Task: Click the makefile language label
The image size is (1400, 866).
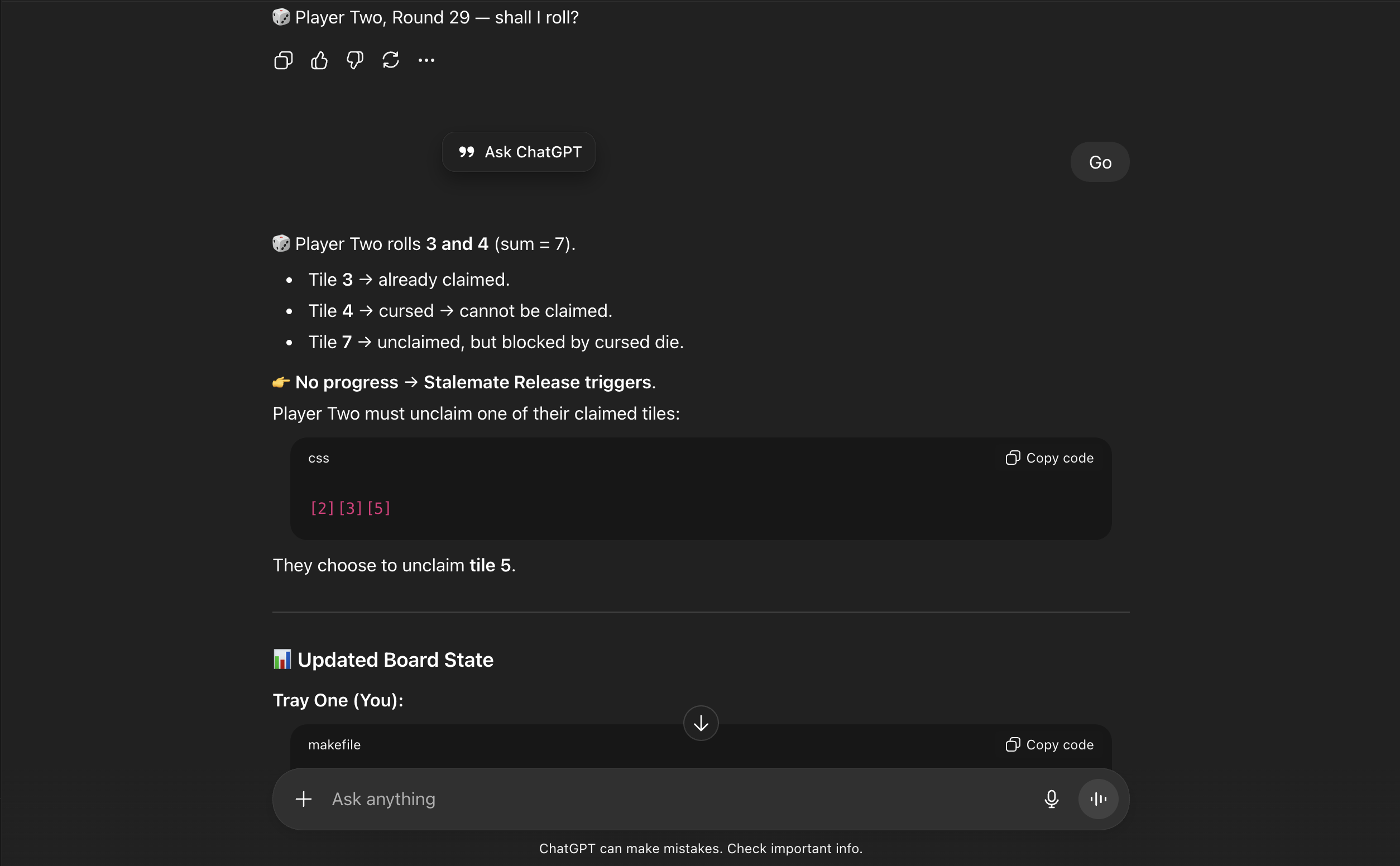Action: (334, 744)
